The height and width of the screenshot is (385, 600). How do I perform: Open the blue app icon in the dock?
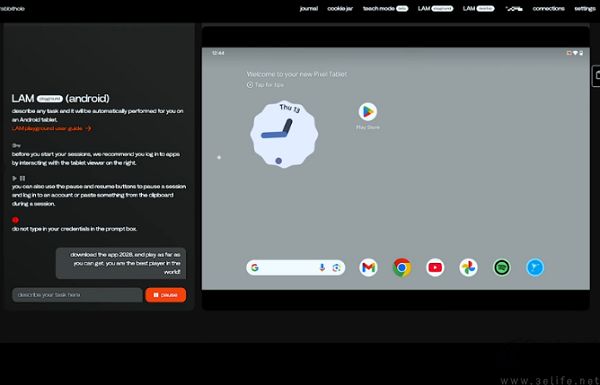pyautogui.click(x=535, y=267)
